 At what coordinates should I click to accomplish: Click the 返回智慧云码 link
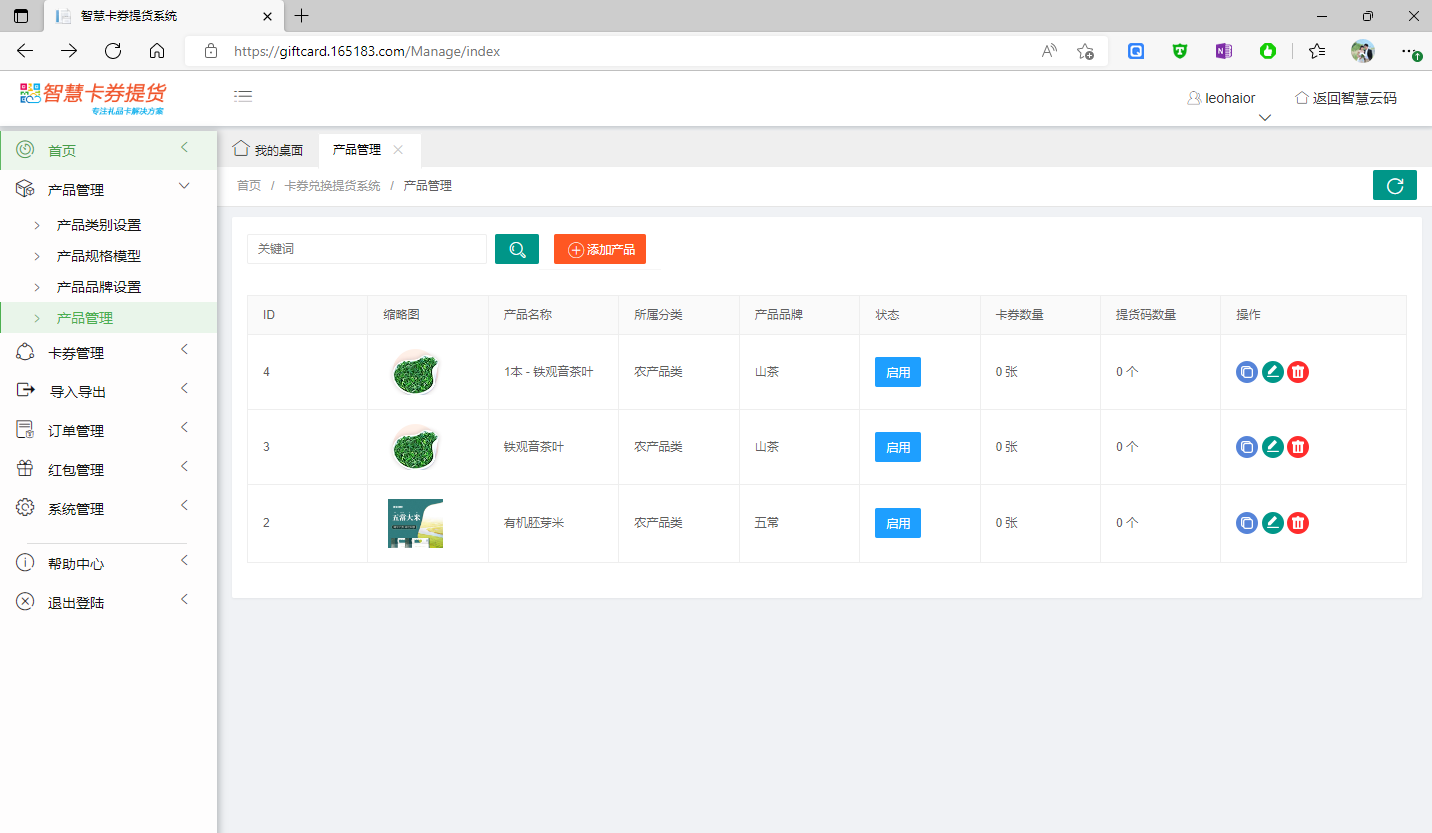tap(1346, 98)
